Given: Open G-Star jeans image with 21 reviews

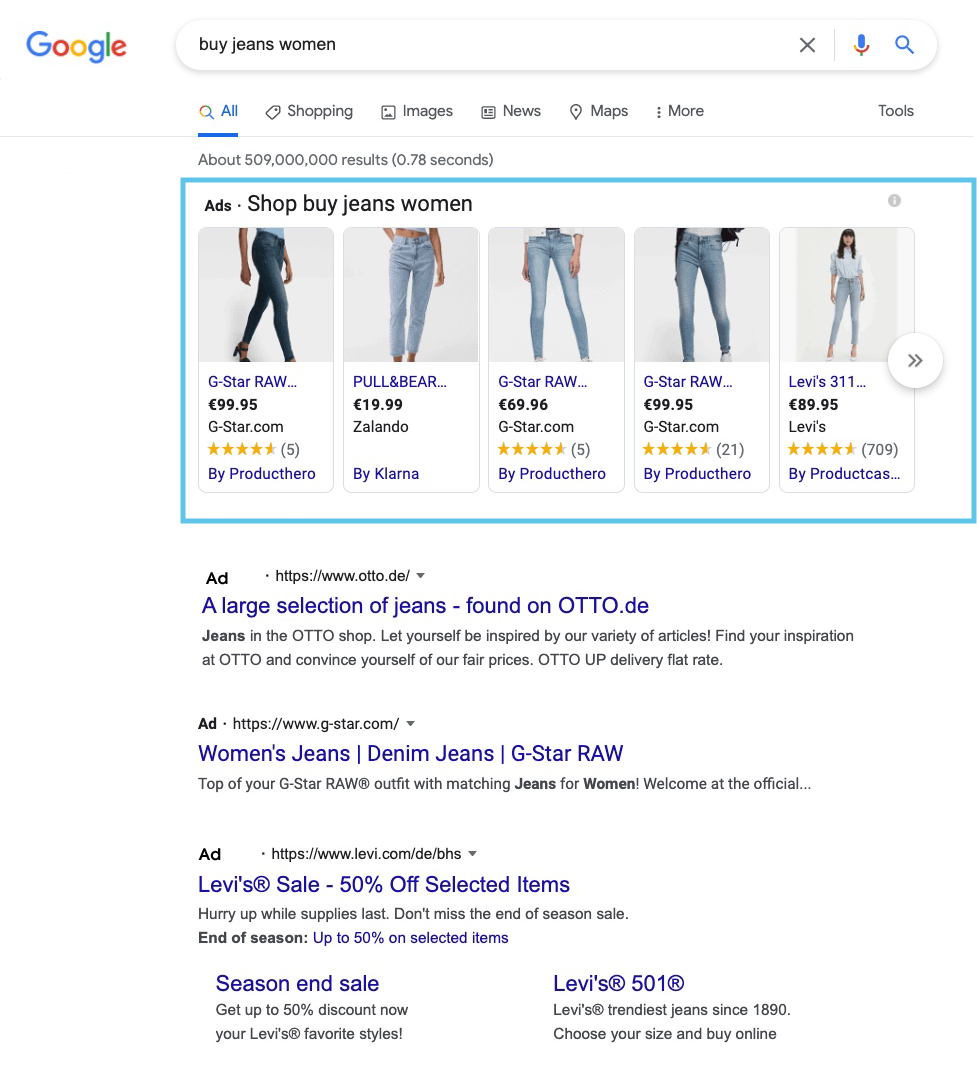Looking at the screenshot, I should pyautogui.click(x=702, y=295).
